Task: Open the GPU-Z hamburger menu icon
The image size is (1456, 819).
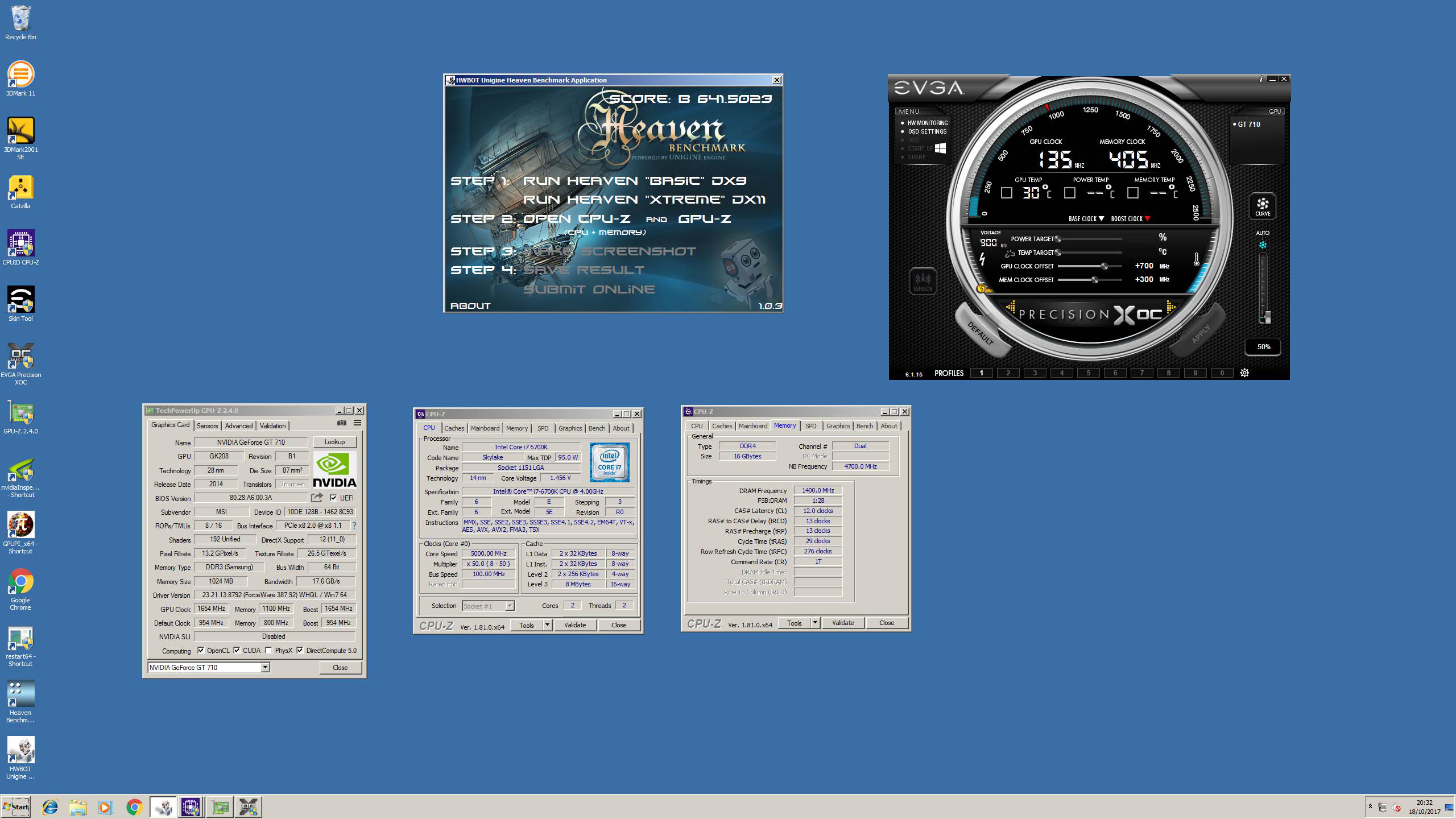Action: (x=357, y=423)
